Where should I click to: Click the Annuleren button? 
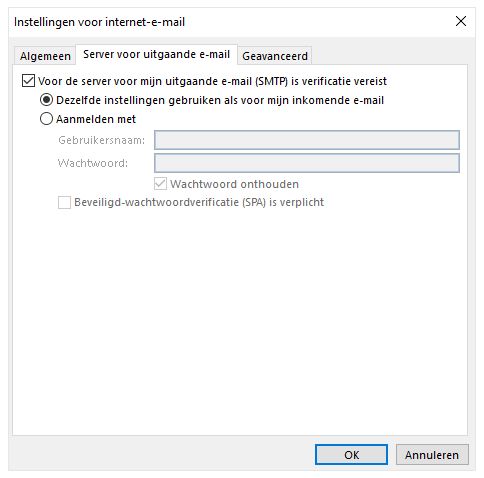click(x=432, y=455)
